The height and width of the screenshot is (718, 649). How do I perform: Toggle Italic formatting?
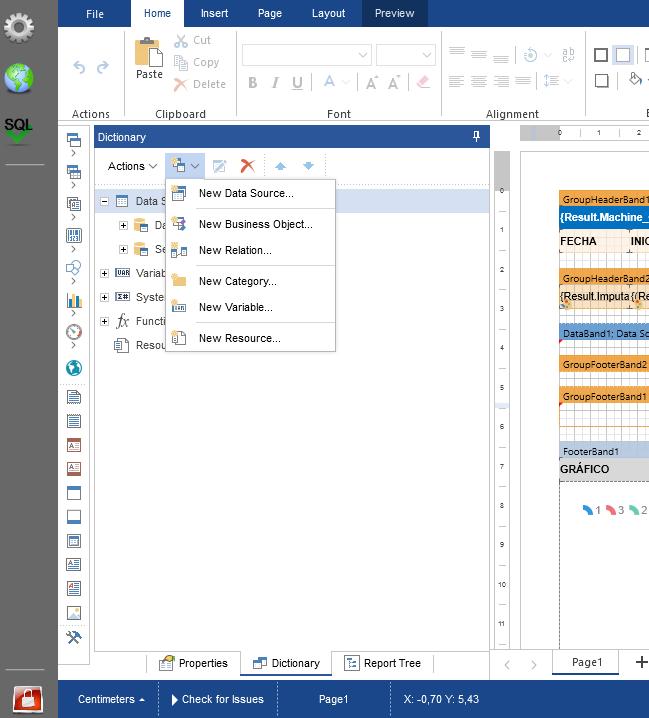275,82
